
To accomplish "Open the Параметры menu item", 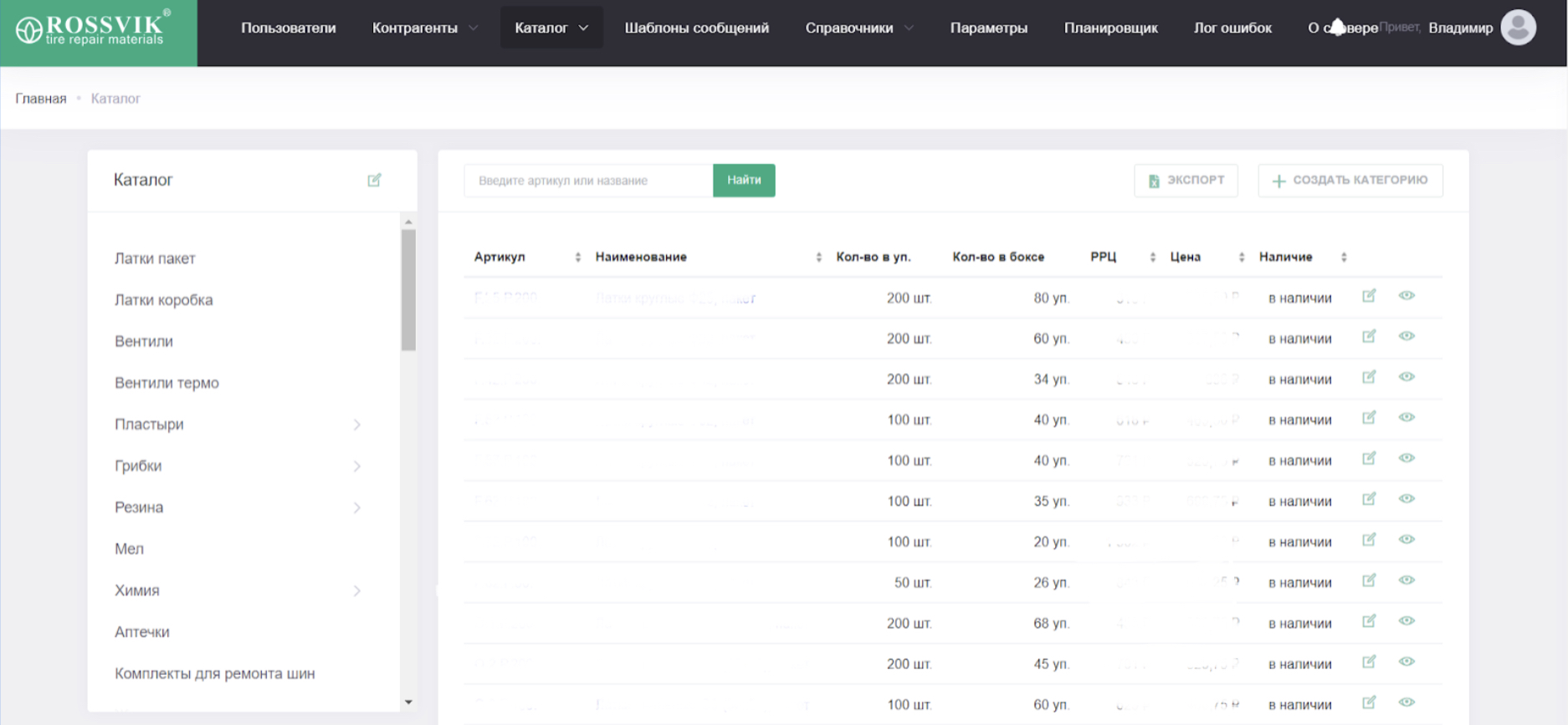I will tap(989, 28).
